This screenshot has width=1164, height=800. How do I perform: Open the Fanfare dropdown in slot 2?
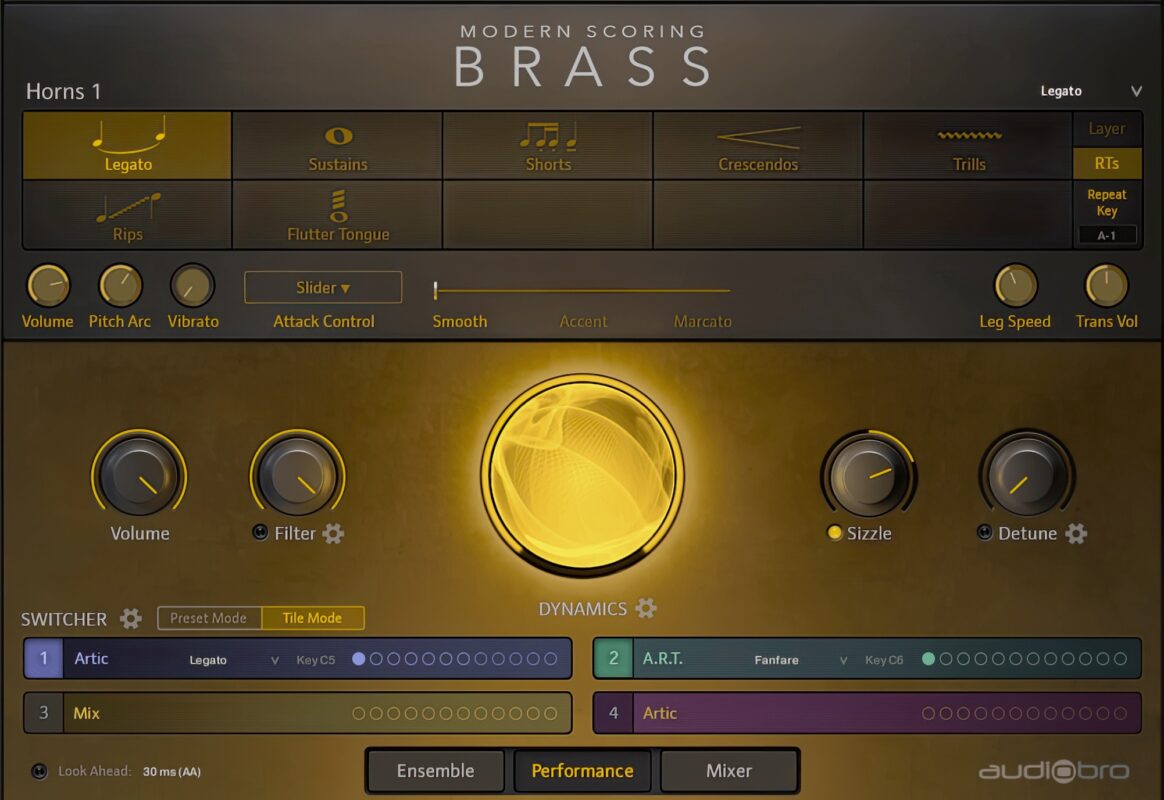point(800,660)
